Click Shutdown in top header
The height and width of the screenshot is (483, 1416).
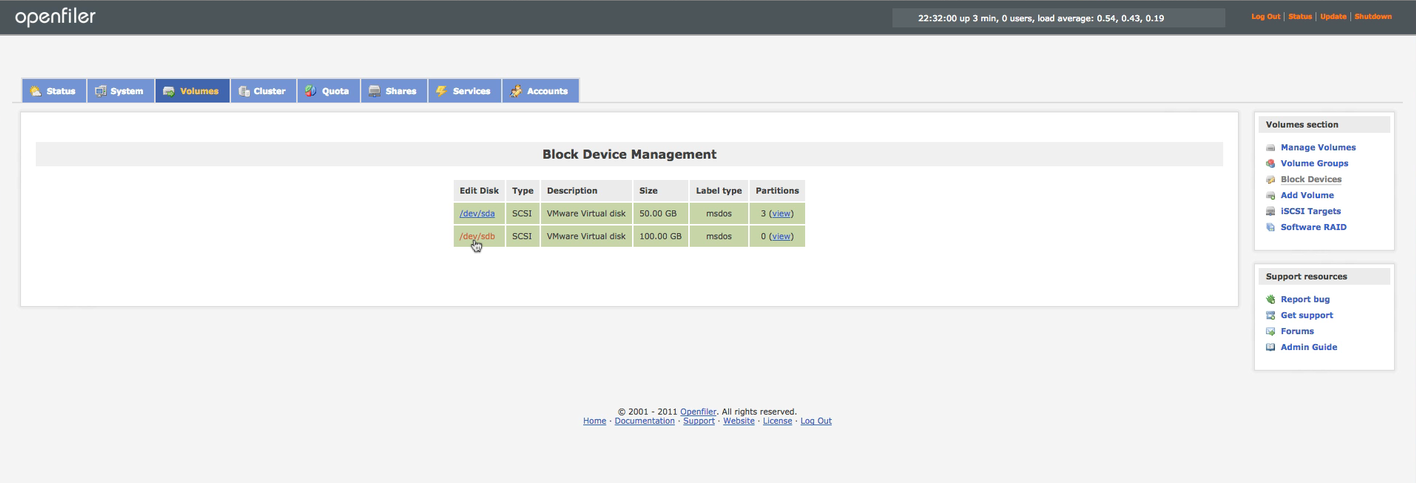1373,17
